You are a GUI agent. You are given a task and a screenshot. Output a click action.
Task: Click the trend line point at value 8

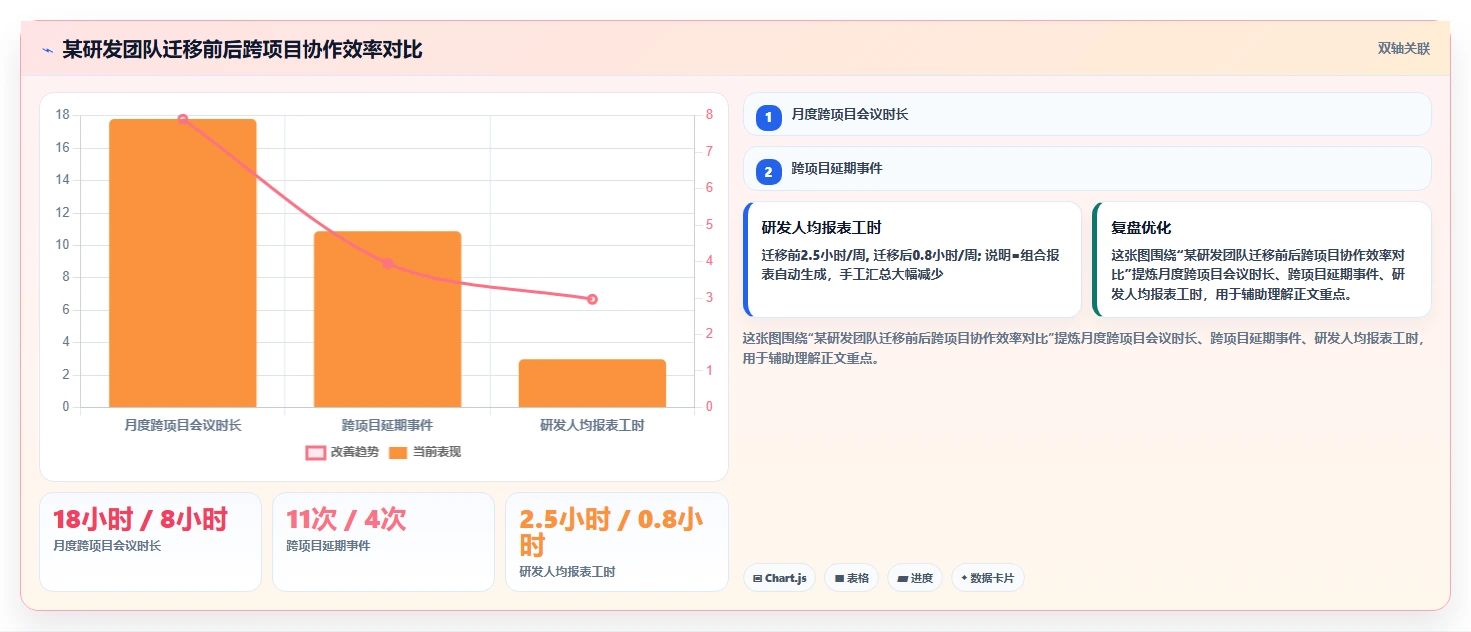(183, 119)
